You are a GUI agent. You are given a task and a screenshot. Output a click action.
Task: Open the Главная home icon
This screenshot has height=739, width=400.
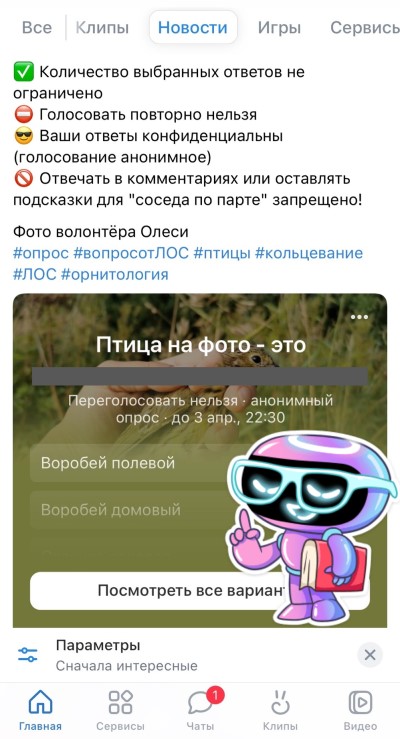tap(40, 702)
